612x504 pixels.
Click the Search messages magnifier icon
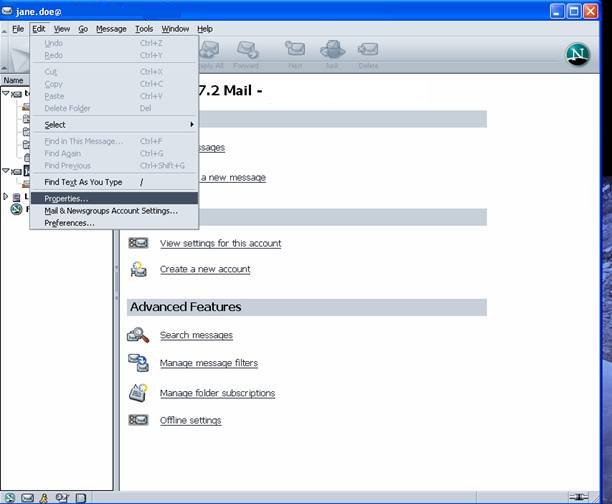(138, 335)
